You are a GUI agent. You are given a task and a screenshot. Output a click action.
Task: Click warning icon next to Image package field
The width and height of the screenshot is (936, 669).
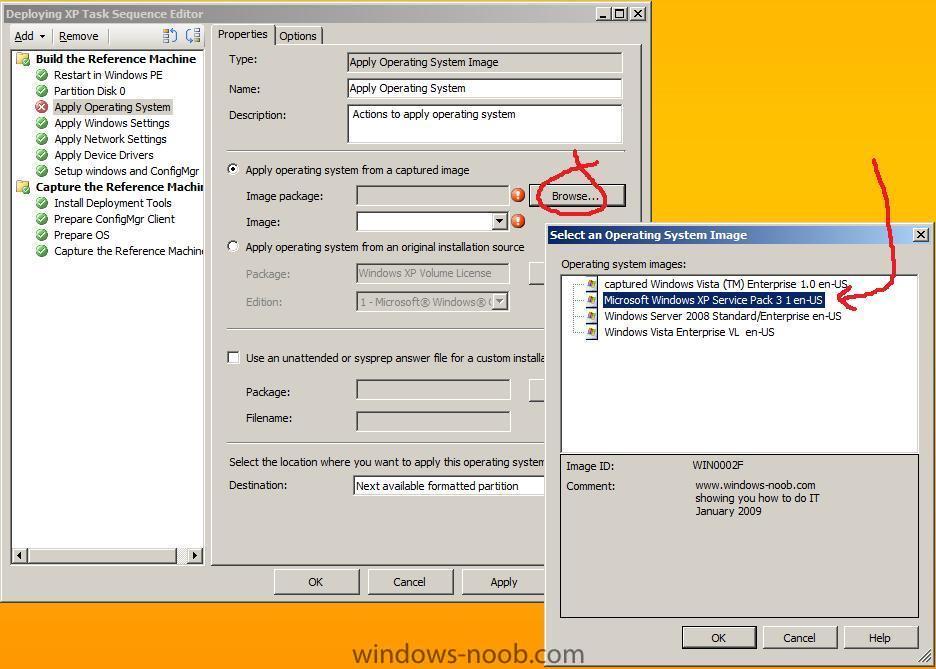pyautogui.click(x=518, y=195)
